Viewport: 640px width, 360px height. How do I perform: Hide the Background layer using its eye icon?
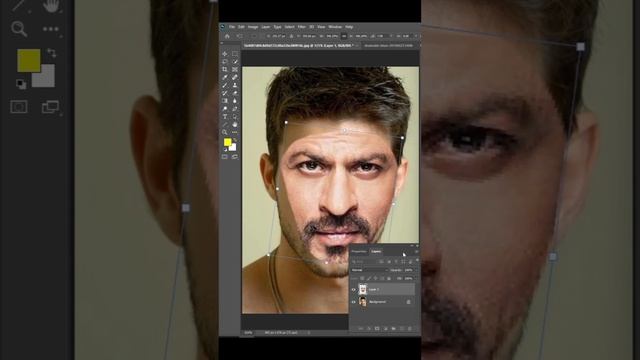(353, 302)
